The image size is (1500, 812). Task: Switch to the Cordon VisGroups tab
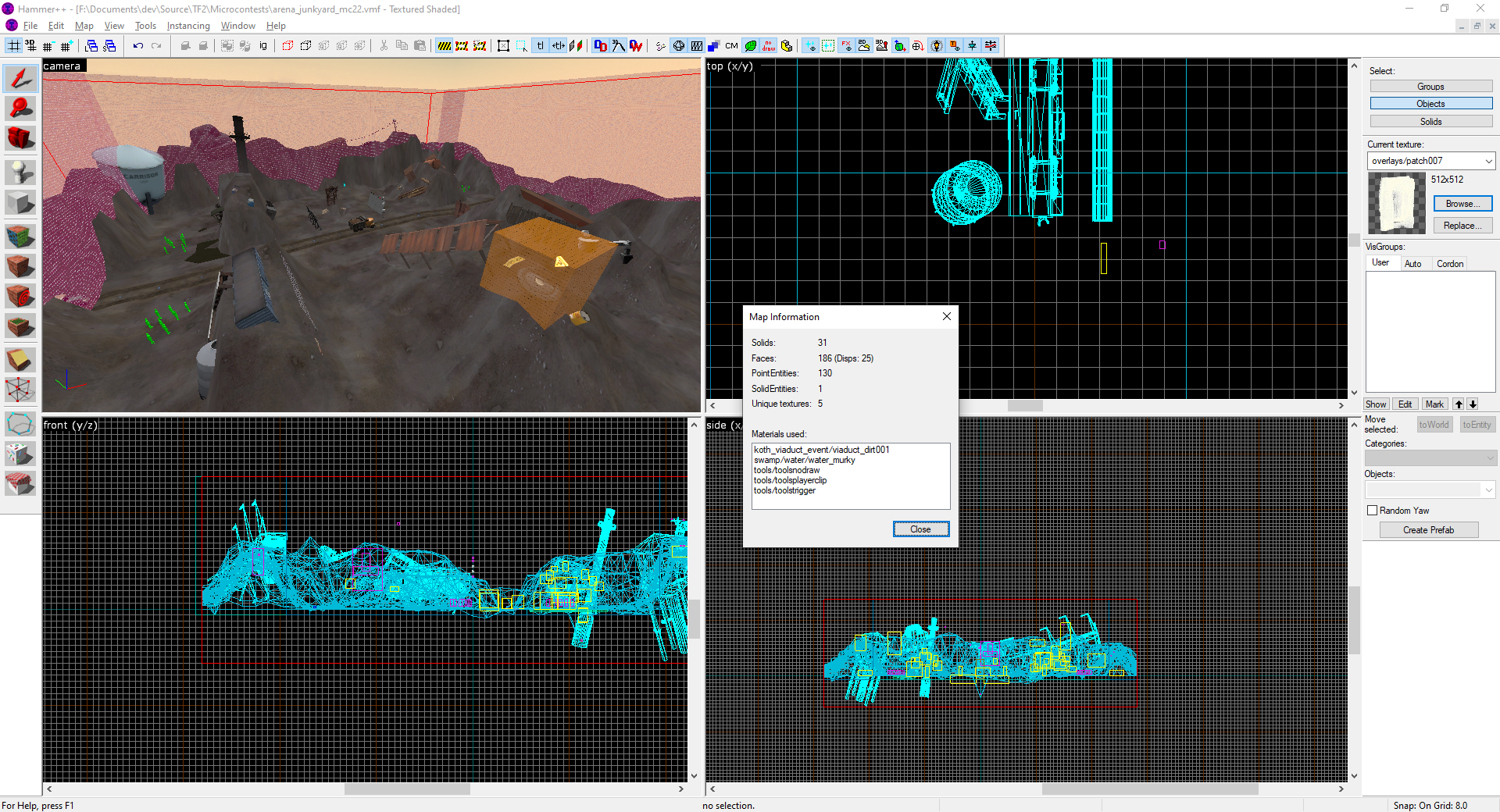coord(1450,264)
